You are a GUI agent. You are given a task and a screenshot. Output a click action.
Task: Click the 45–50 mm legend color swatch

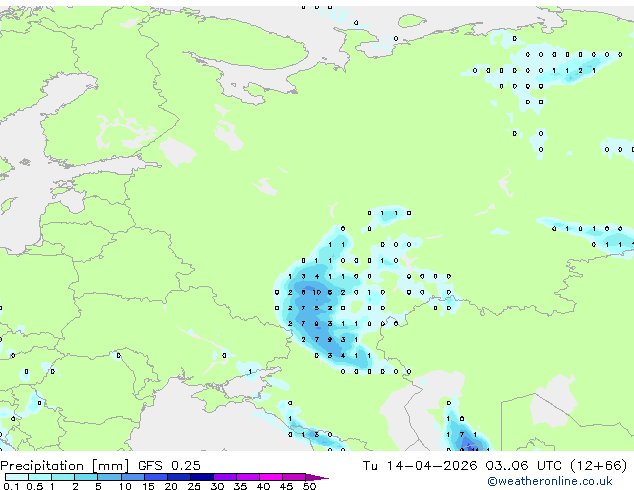point(294,477)
